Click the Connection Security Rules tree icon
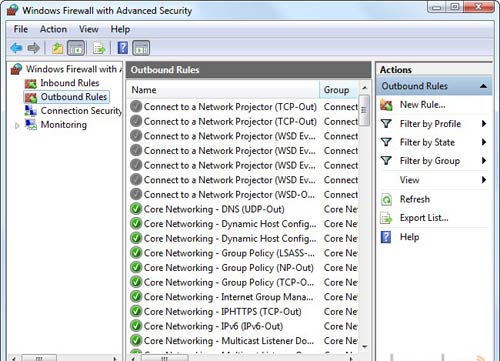Screen dimensions: 500x361 click(x=31, y=111)
